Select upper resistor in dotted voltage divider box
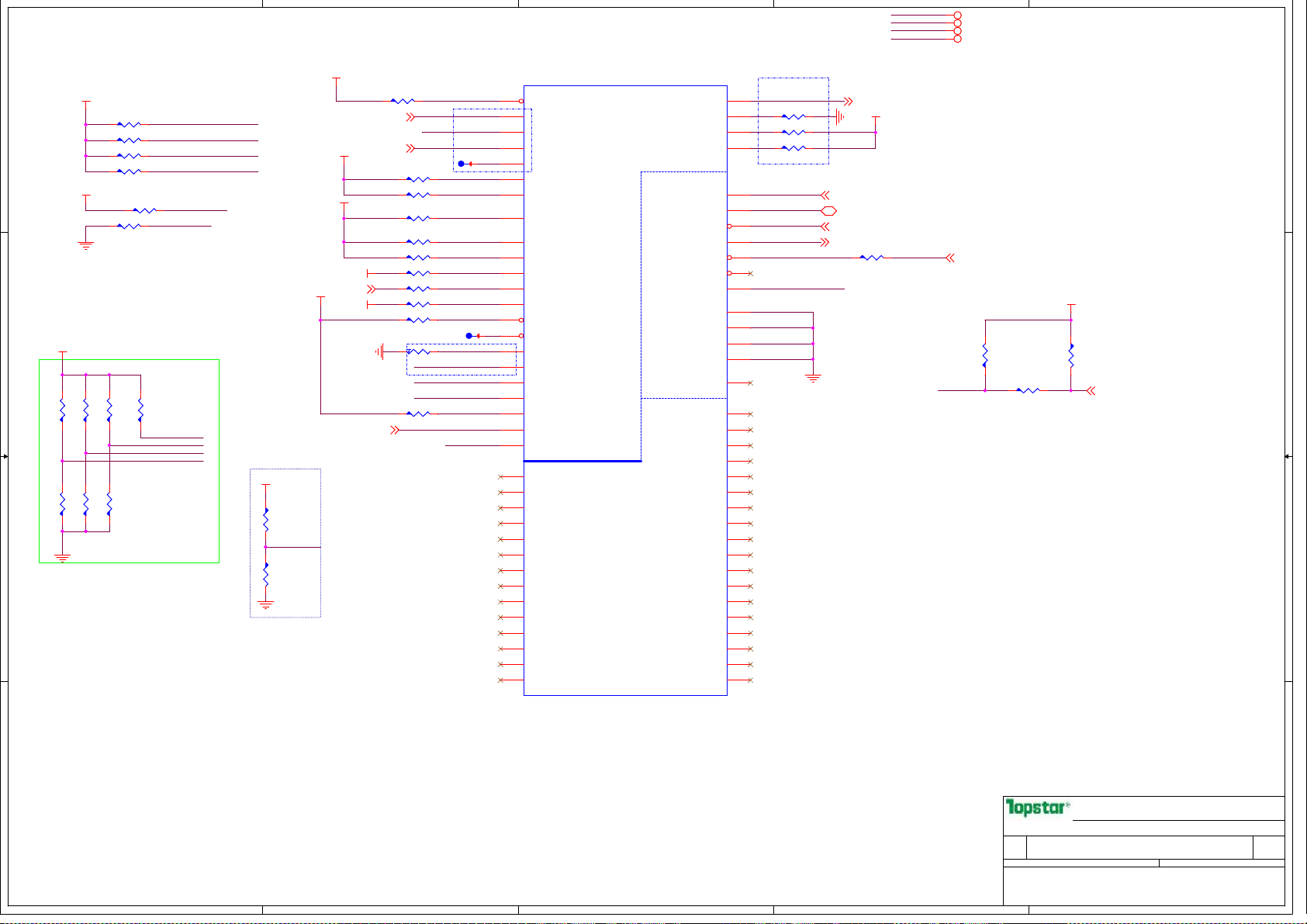This screenshot has height=924, width=1307. 266,520
